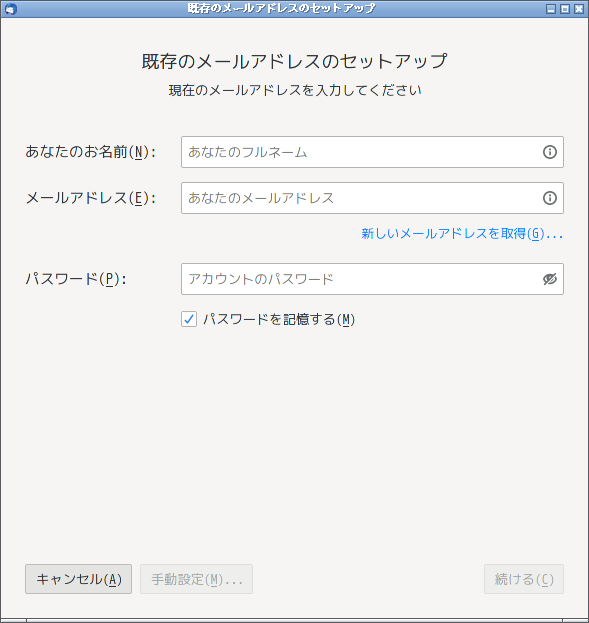The height and width of the screenshot is (623, 589).
Task: Click the パスワードを記憶する(M) label text
Action: pyautogui.click(x=279, y=319)
